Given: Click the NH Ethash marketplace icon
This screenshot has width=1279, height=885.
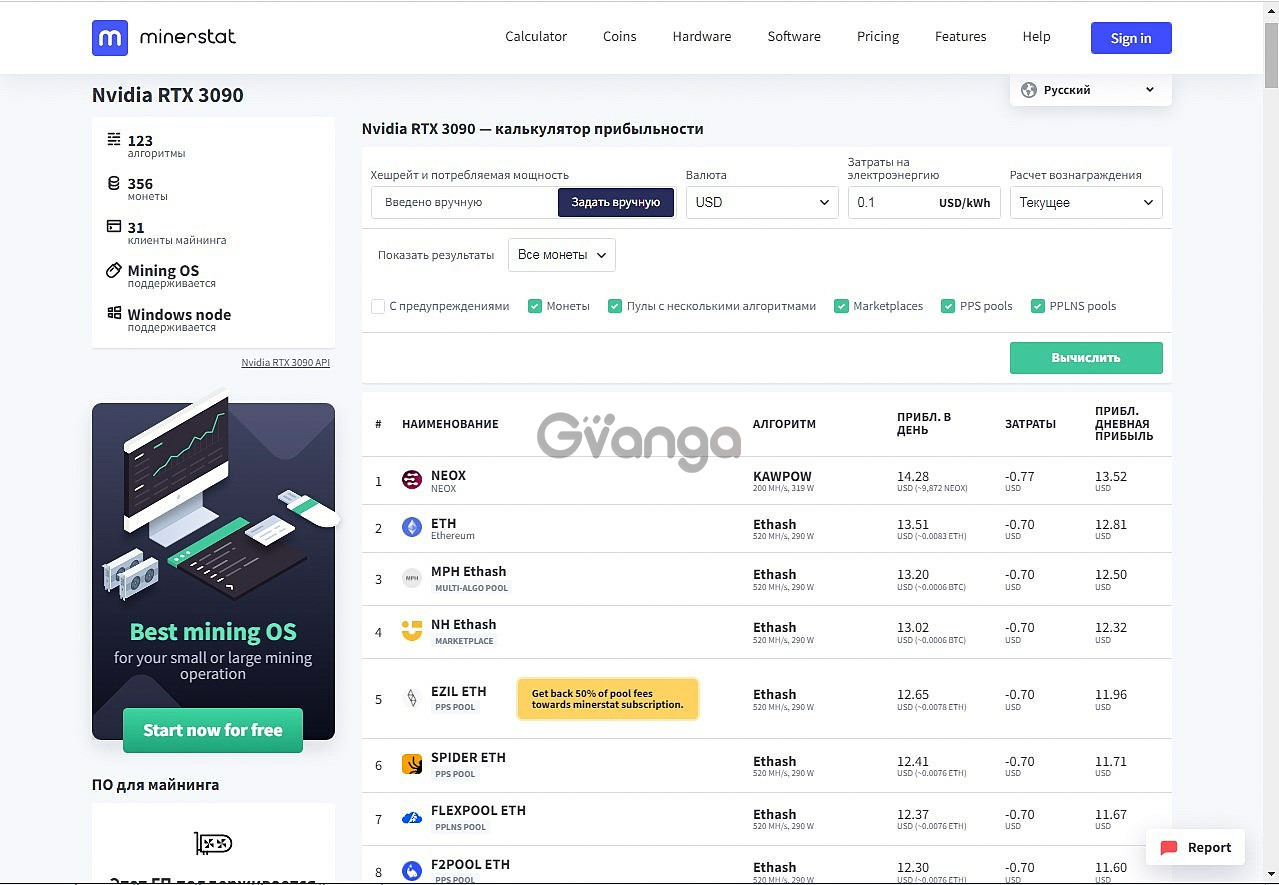Looking at the screenshot, I should point(411,632).
